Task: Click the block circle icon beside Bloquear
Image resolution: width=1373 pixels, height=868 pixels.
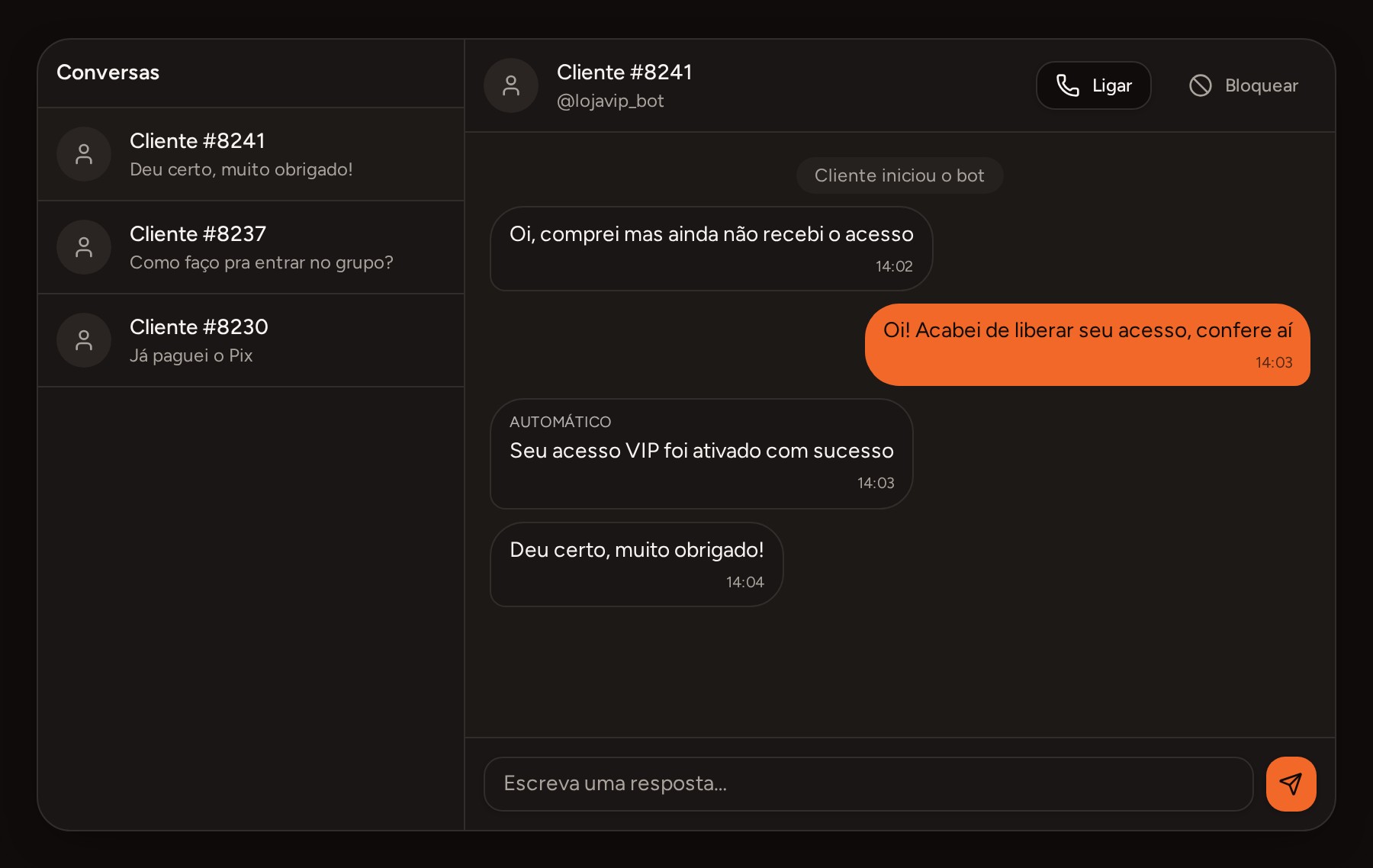Action: click(1201, 85)
